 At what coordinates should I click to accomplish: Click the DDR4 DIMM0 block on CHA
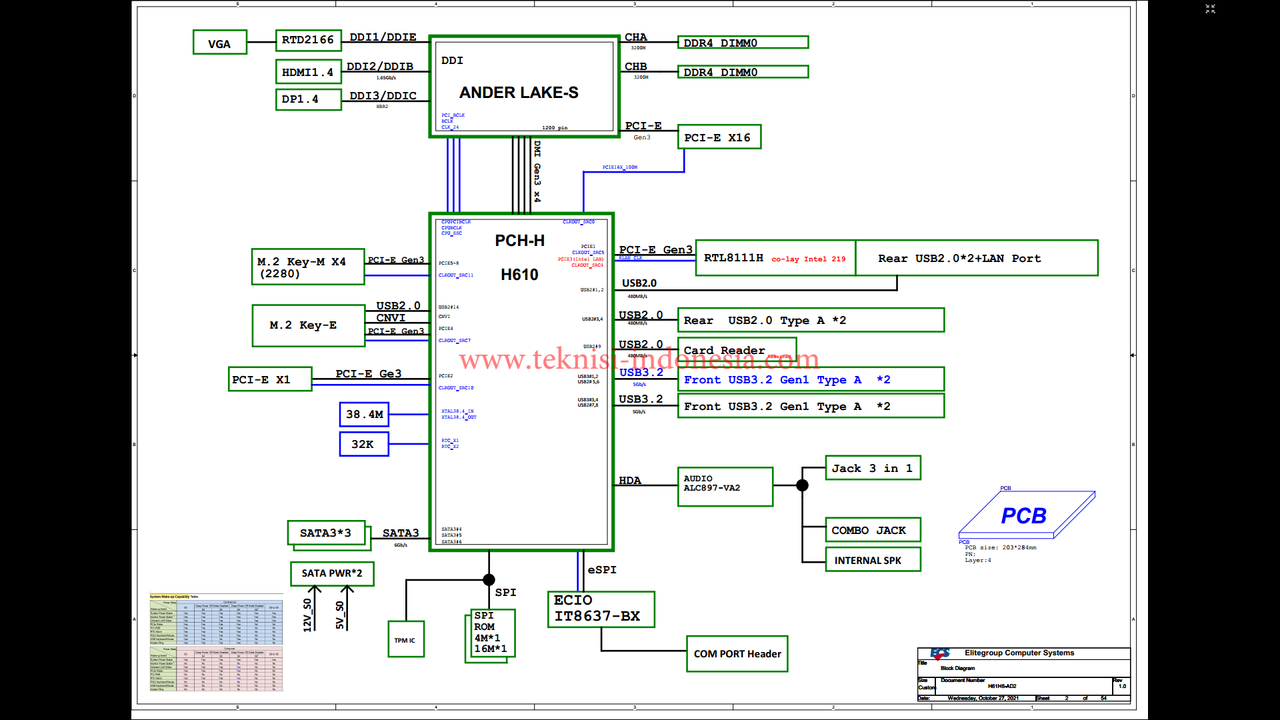[743, 43]
